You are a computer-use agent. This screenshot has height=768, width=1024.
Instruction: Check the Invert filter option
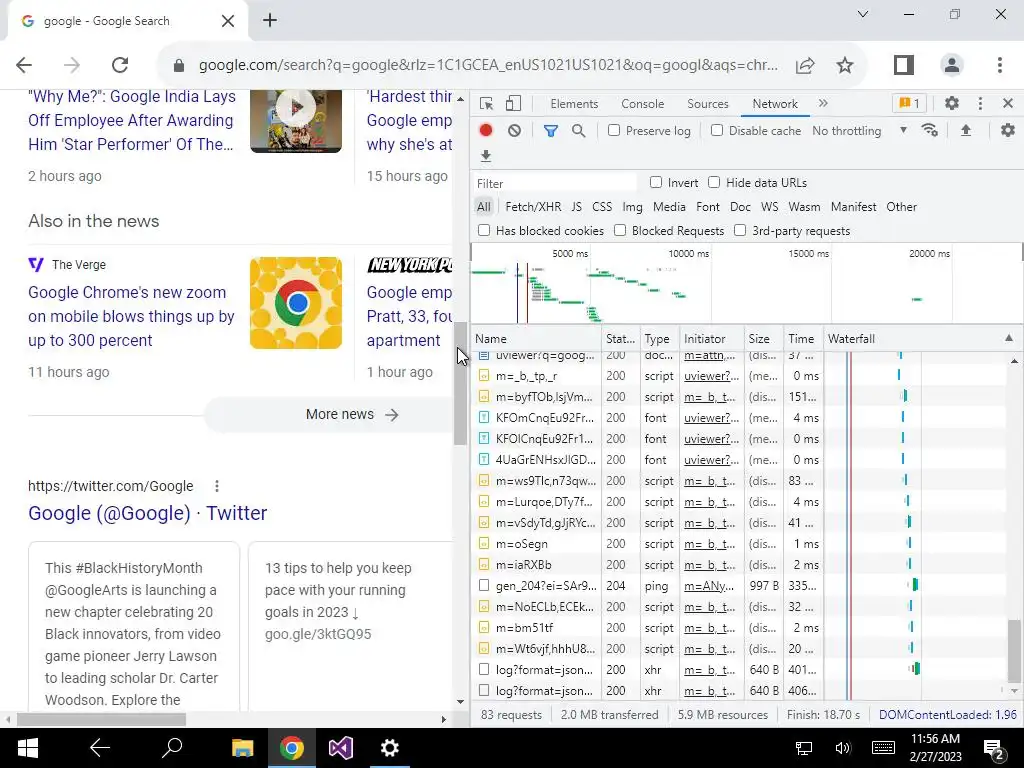click(656, 182)
